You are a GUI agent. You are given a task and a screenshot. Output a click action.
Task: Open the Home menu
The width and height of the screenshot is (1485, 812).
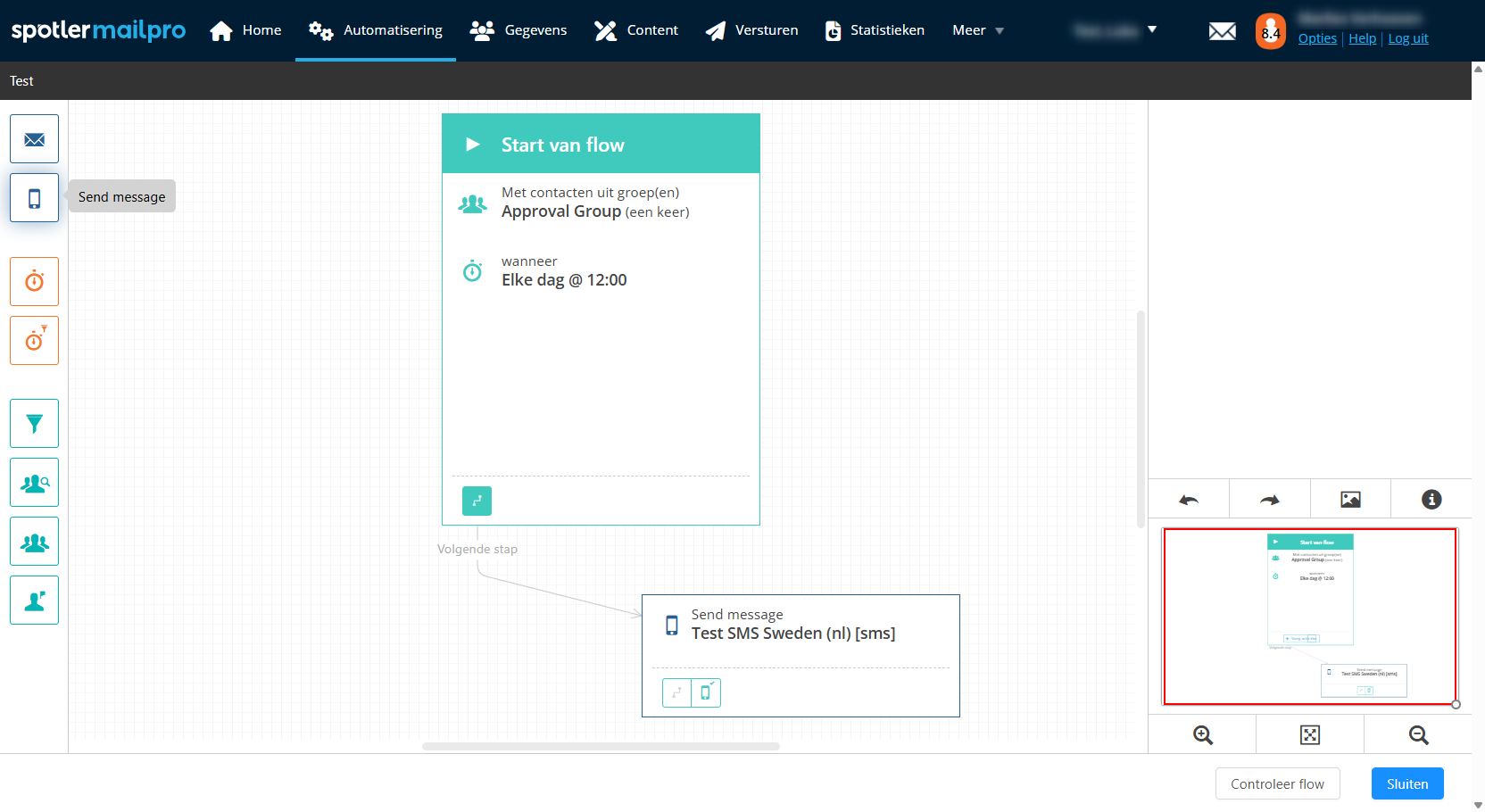tap(245, 30)
